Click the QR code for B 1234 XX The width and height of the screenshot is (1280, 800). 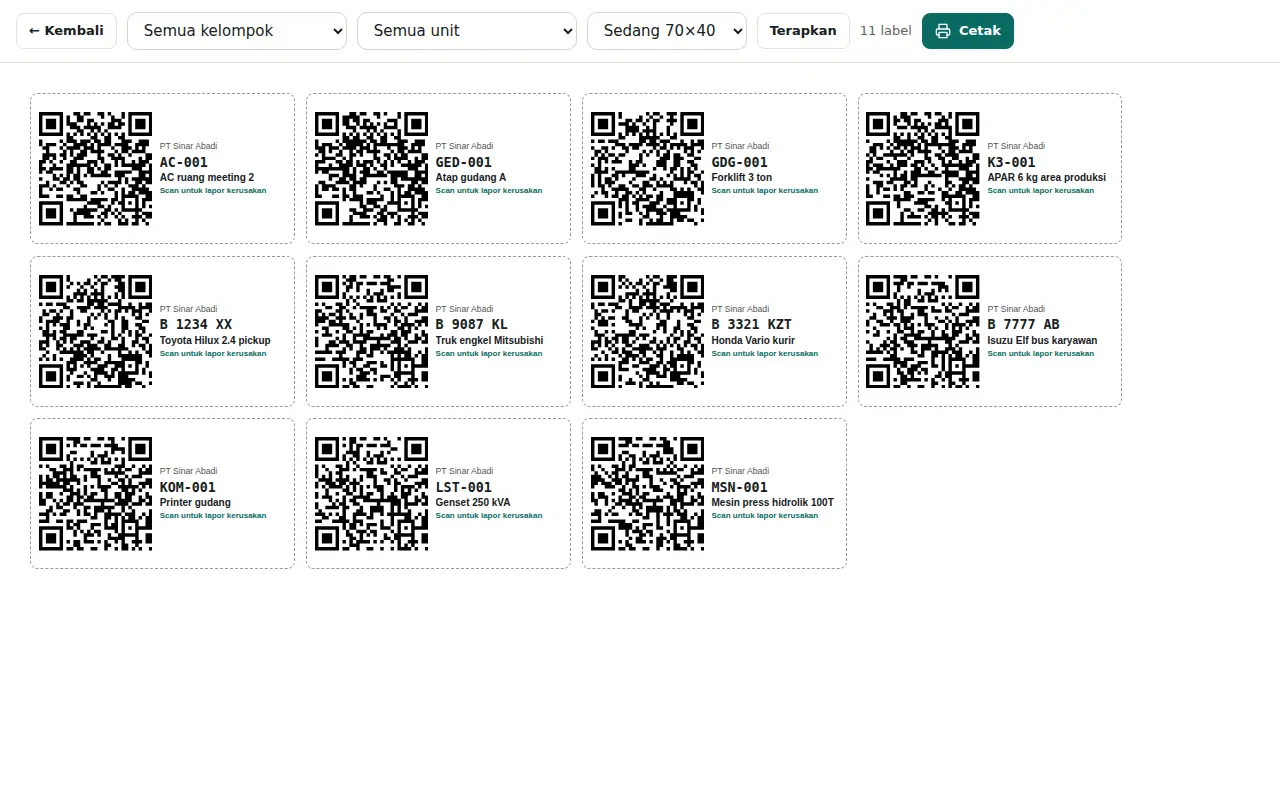coord(95,331)
